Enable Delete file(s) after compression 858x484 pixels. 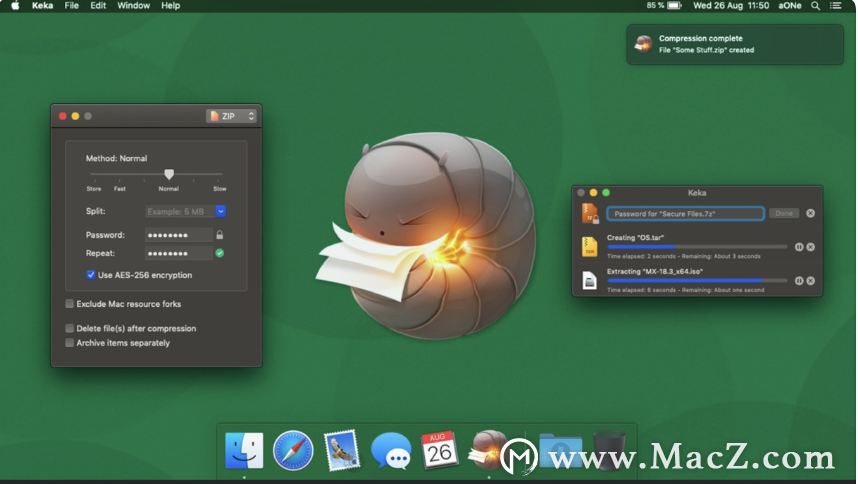[x=69, y=328]
